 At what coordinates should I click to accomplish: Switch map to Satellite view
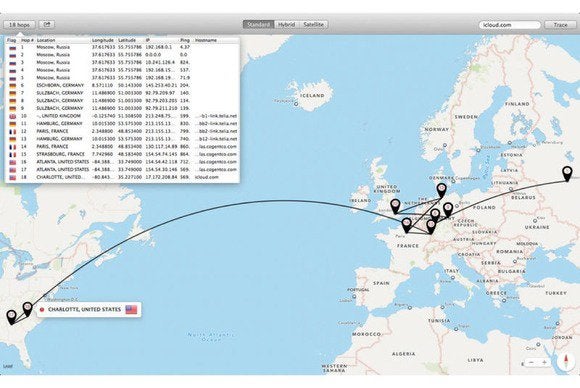point(313,24)
